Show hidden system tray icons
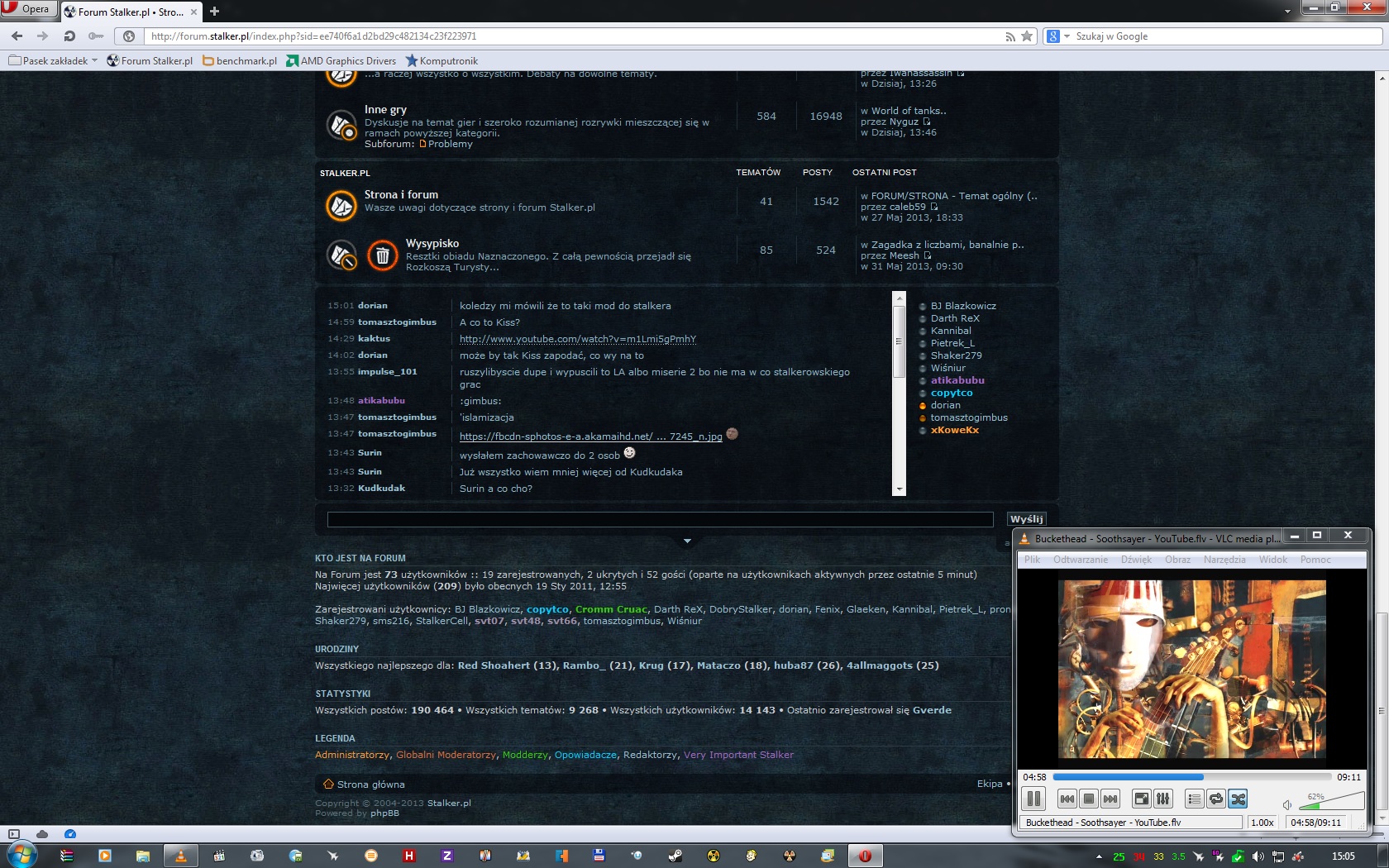 pyautogui.click(x=1099, y=856)
